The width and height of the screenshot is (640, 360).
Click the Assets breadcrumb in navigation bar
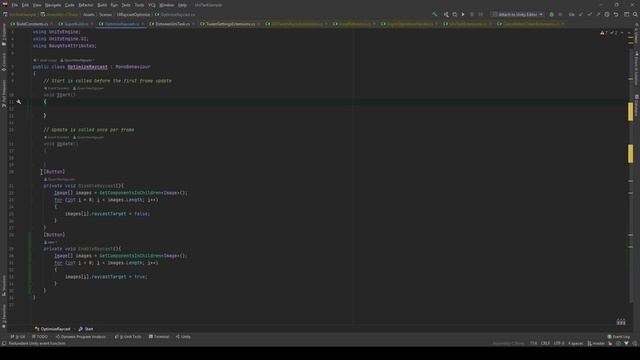(x=89, y=15)
